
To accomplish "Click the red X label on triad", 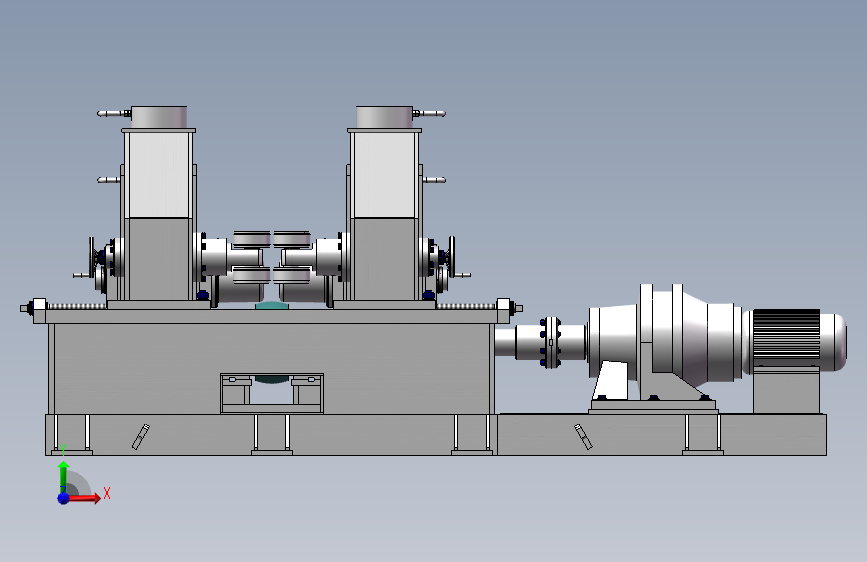I will (x=107, y=493).
